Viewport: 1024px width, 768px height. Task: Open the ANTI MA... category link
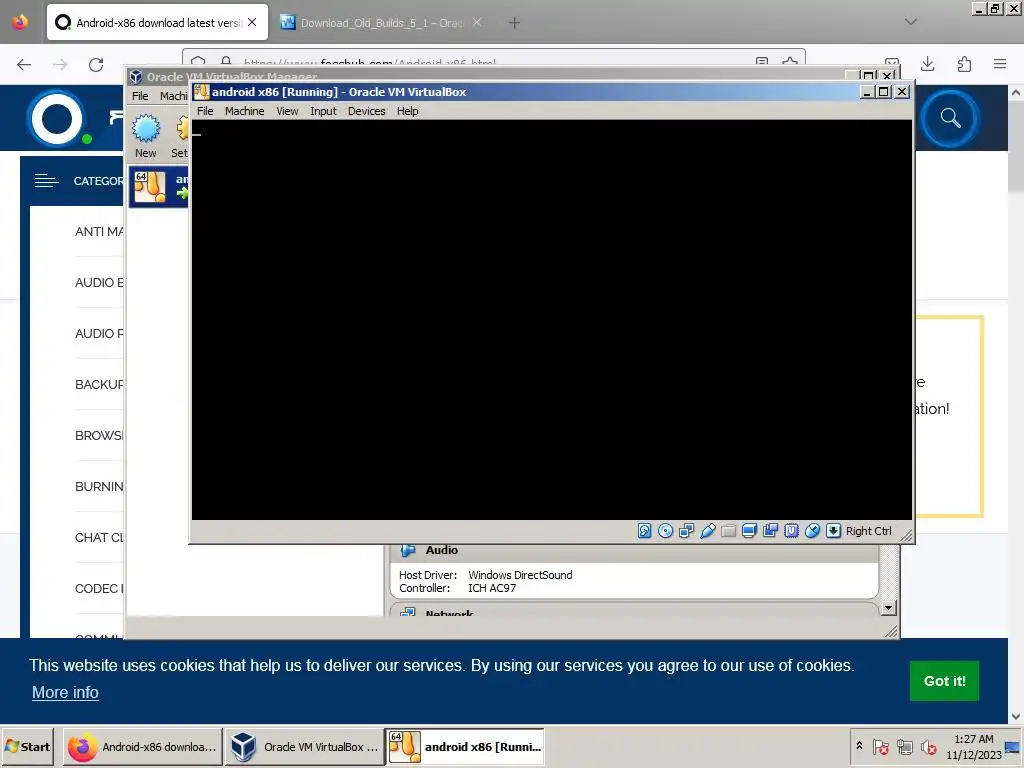click(99, 231)
